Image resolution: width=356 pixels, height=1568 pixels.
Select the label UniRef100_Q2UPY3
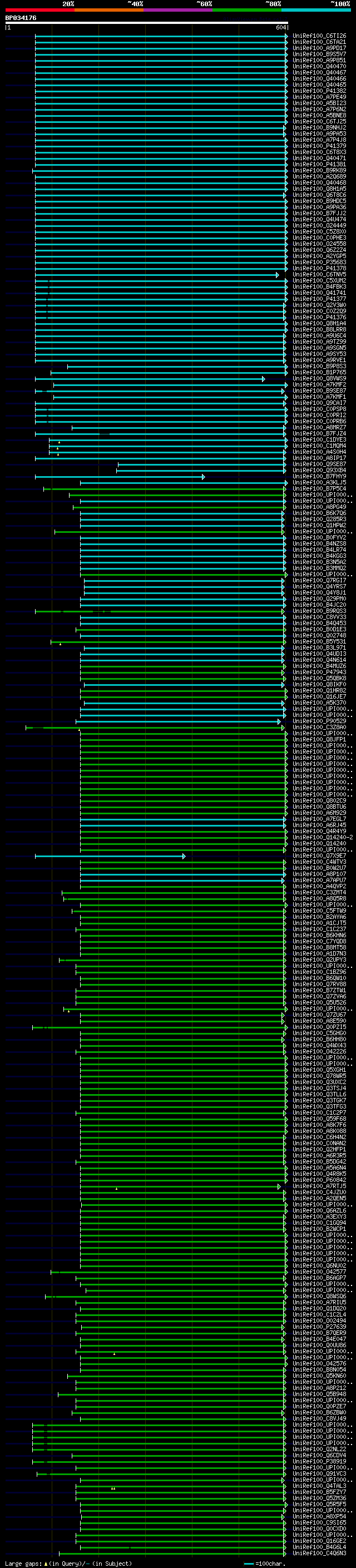(x=319, y=960)
